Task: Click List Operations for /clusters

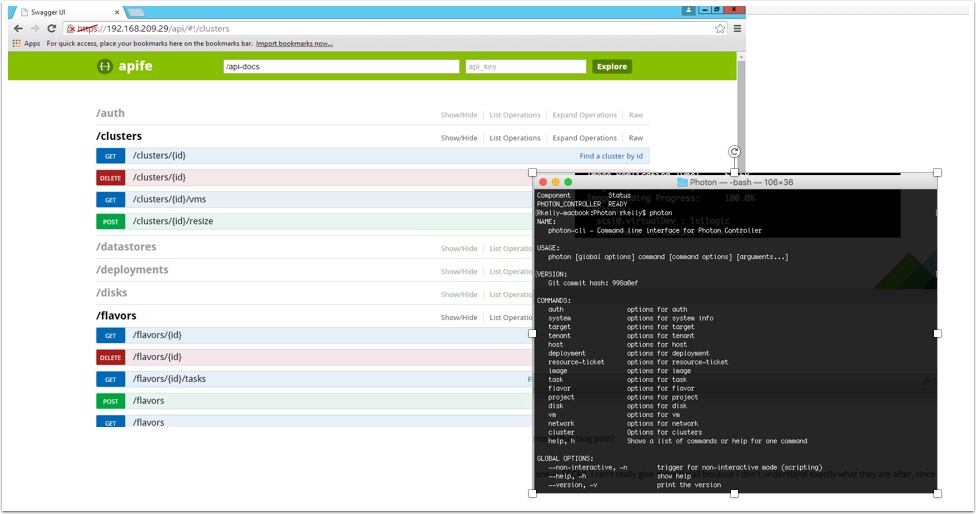Action: [x=515, y=138]
